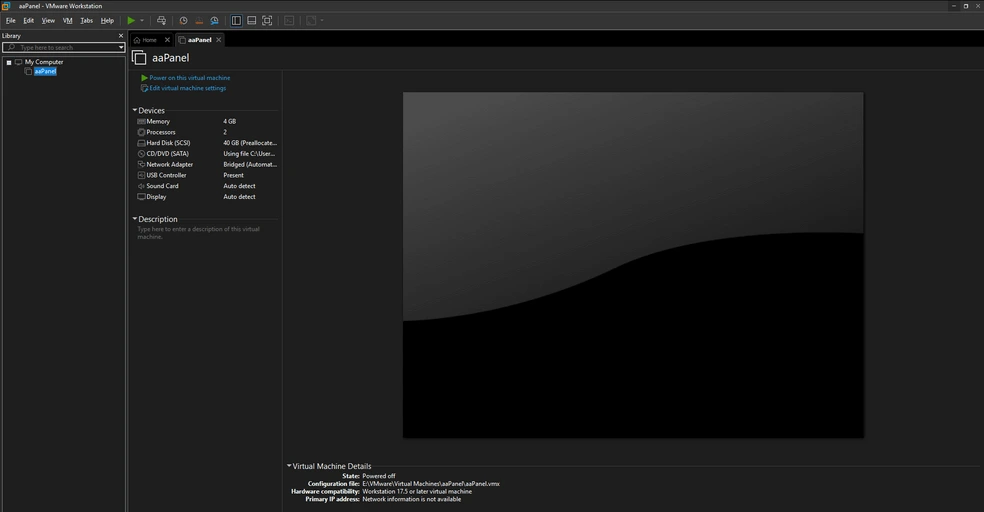The width and height of the screenshot is (984, 512).
Task: Click the console view toolbar icon
Action: pos(289,21)
